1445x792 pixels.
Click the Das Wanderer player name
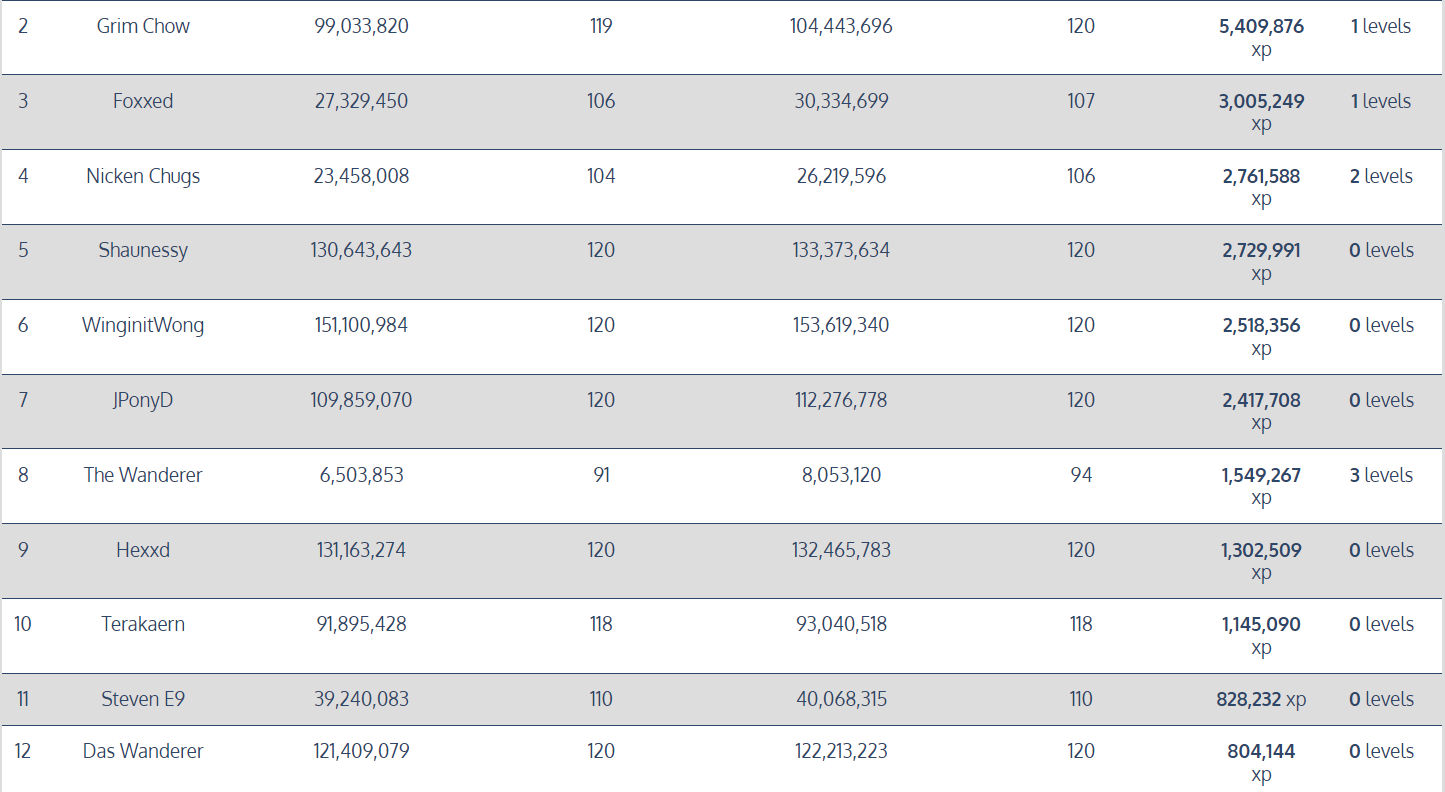tap(143, 751)
